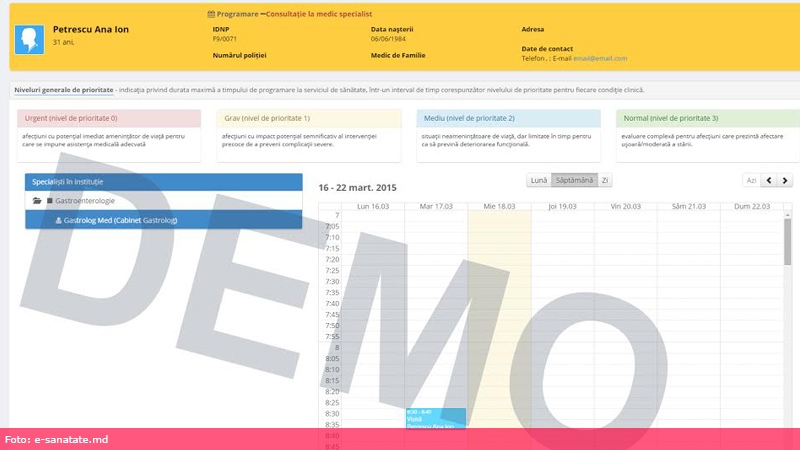Switch calendar to Zi view
800x450 pixels.
605,180
